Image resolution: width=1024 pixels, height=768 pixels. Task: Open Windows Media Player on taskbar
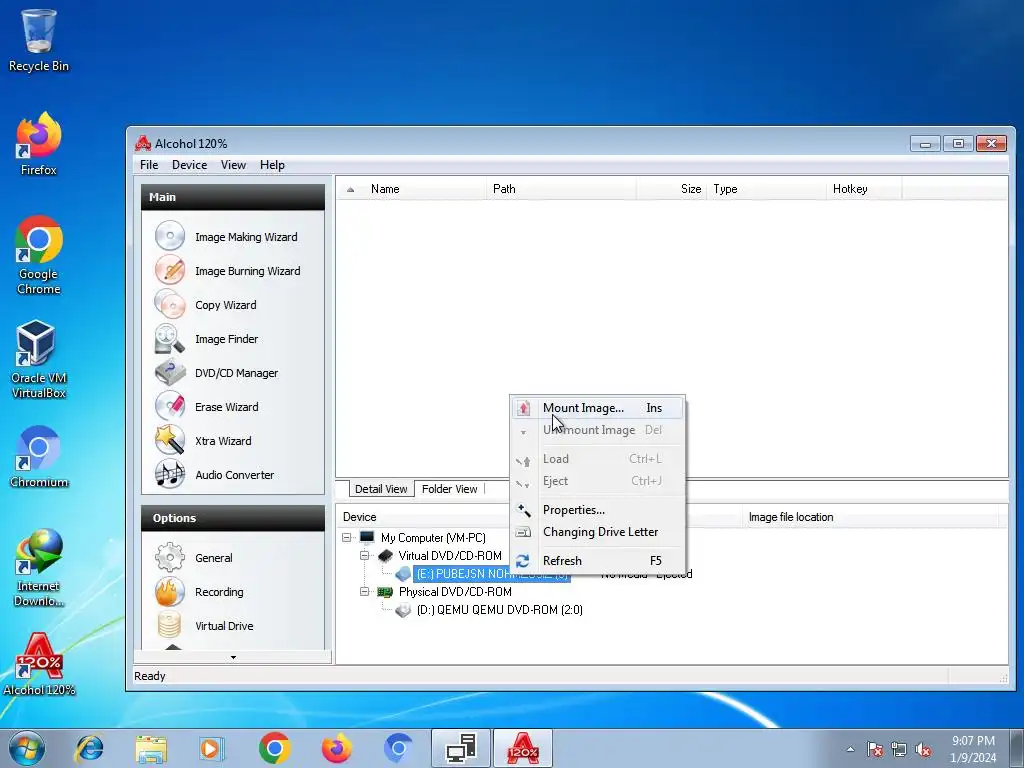pos(212,748)
